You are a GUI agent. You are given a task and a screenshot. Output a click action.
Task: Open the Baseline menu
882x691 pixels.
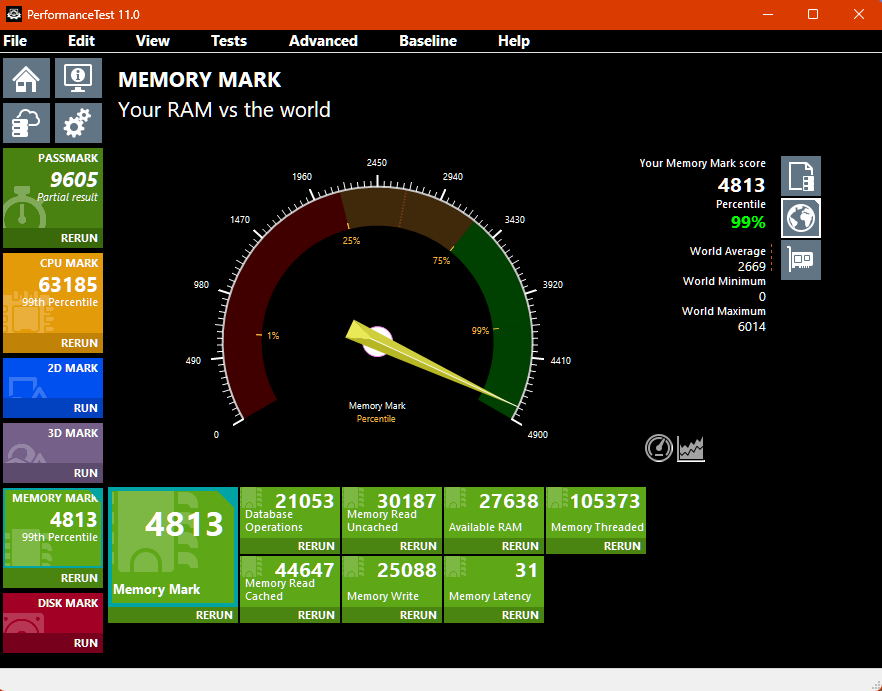428,41
